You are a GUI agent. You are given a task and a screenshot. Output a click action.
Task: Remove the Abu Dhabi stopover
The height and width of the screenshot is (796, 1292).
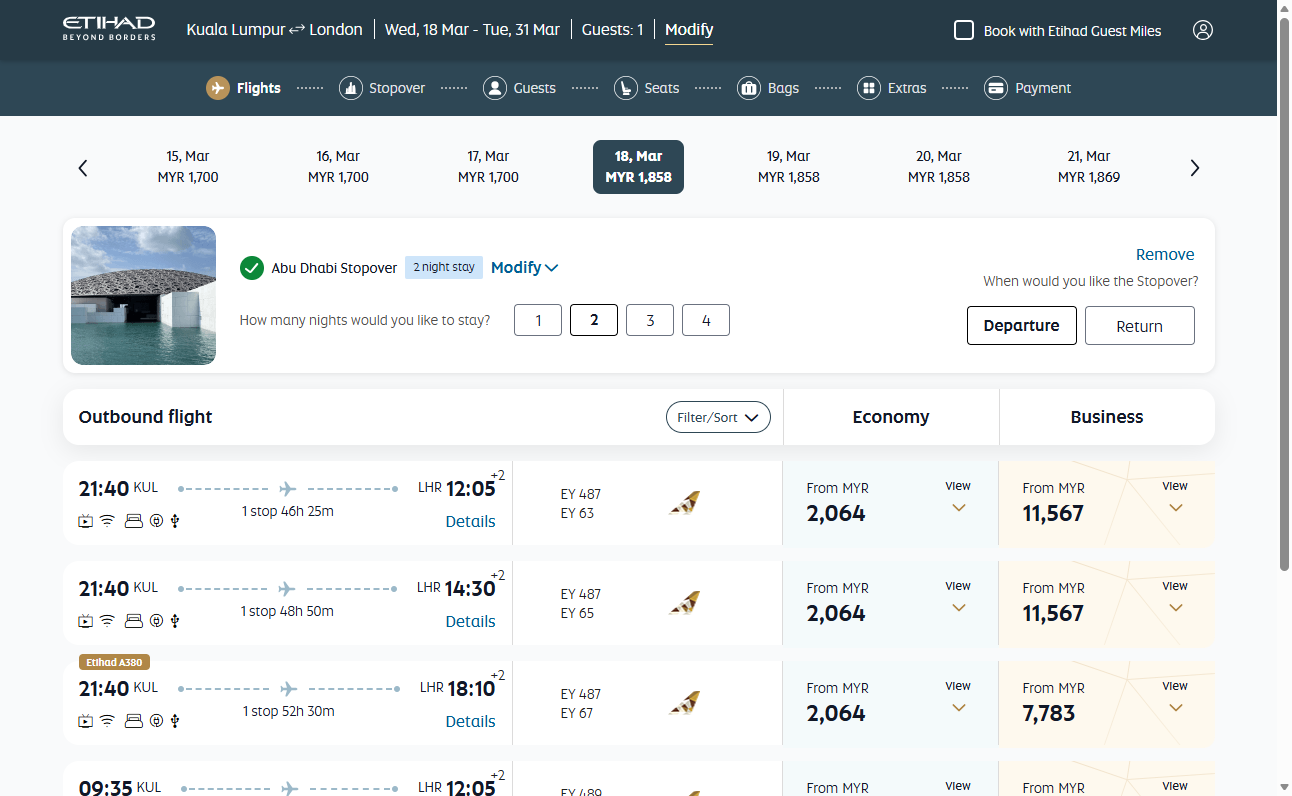tap(1165, 254)
